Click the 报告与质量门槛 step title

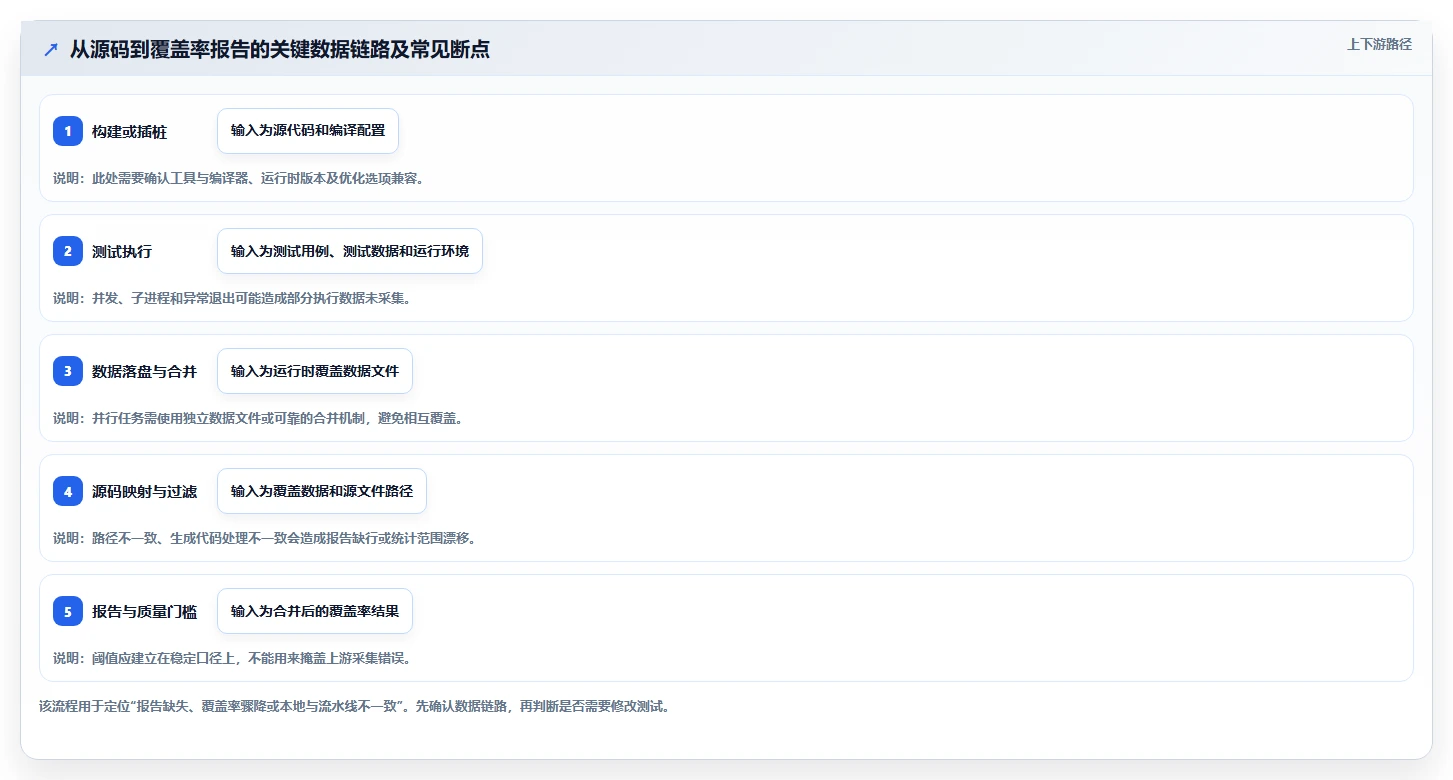tap(144, 612)
